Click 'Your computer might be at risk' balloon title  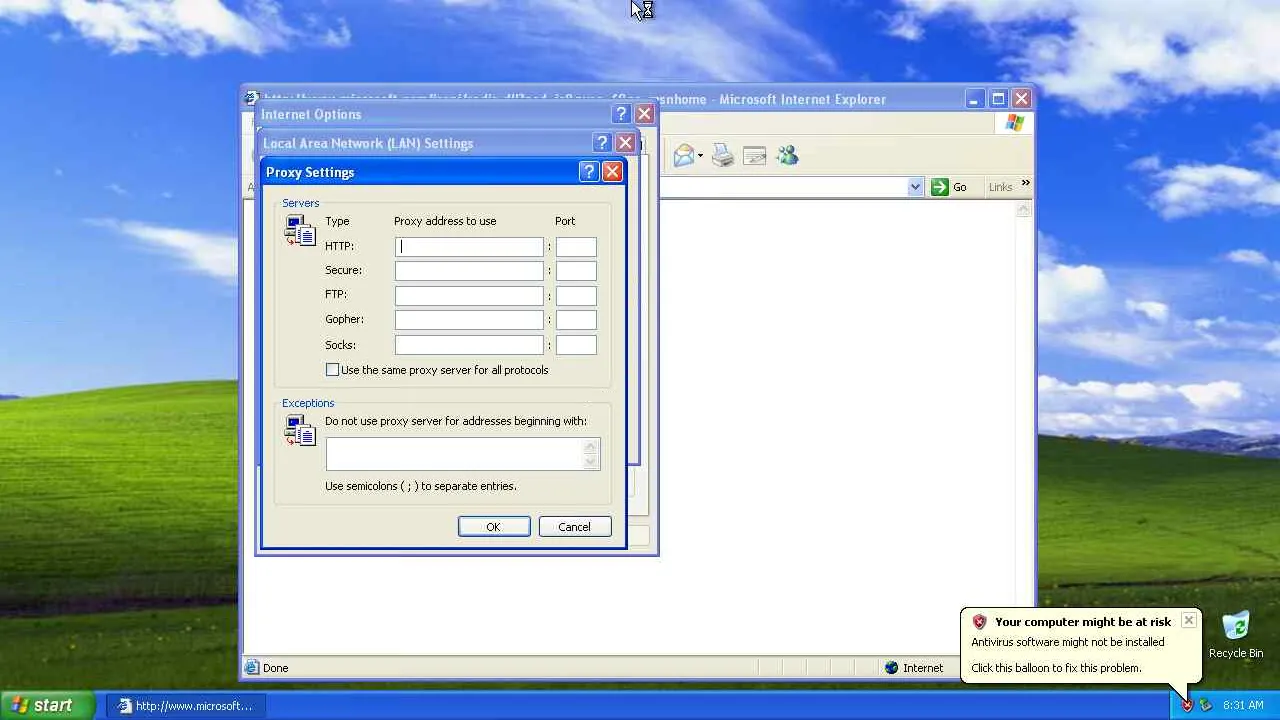pos(1083,622)
